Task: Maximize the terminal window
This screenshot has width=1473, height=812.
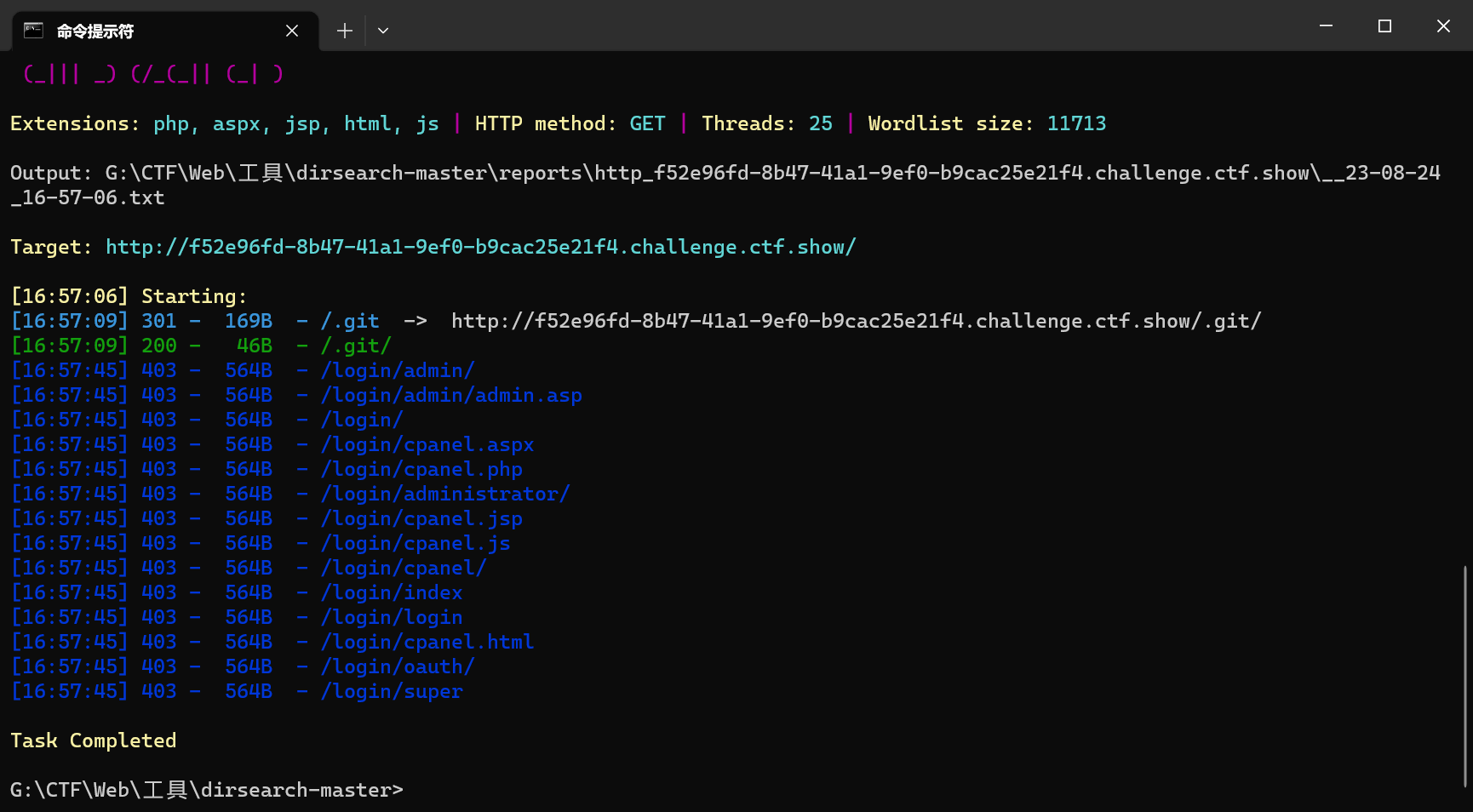Action: click(1384, 26)
